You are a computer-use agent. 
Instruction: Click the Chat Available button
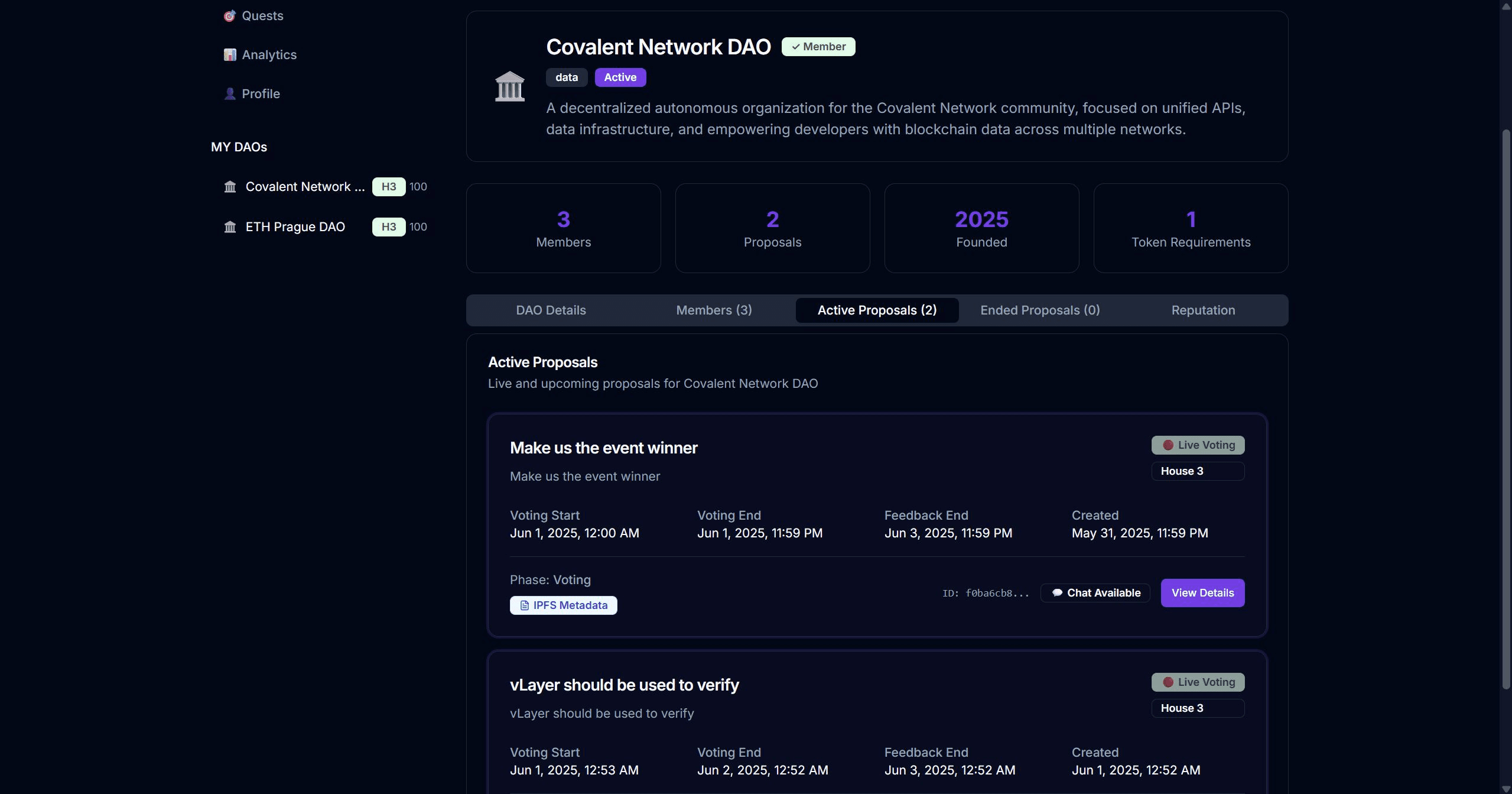pyautogui.click(x=1095, y=593)
